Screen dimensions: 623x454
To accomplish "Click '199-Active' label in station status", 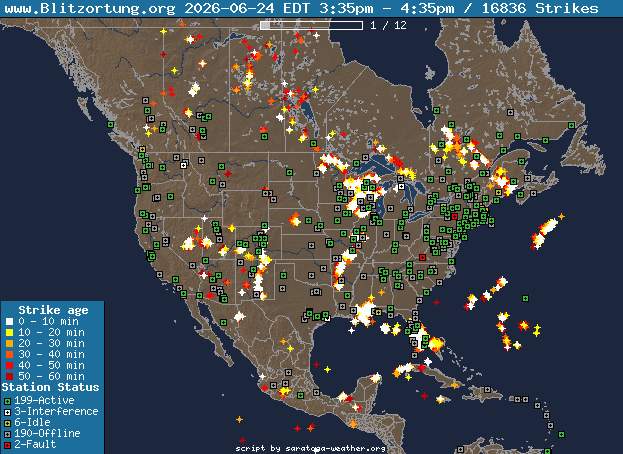I will coord(44,400).
